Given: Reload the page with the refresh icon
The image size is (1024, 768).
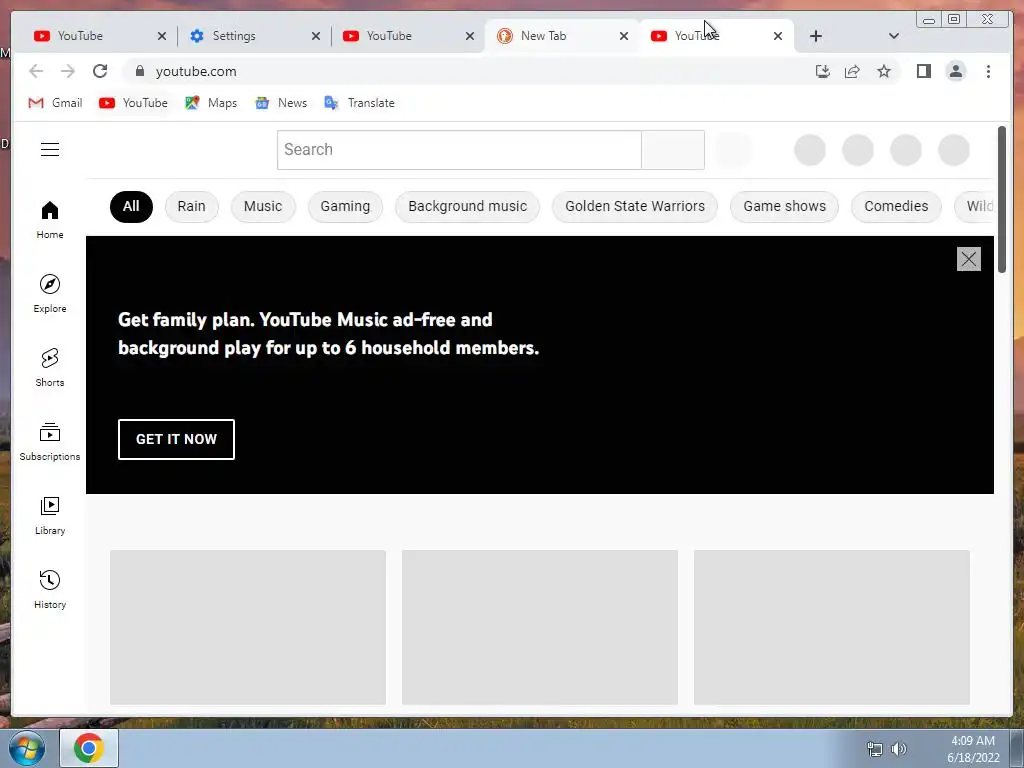Looking at the screenshot, I should point(100,71).
